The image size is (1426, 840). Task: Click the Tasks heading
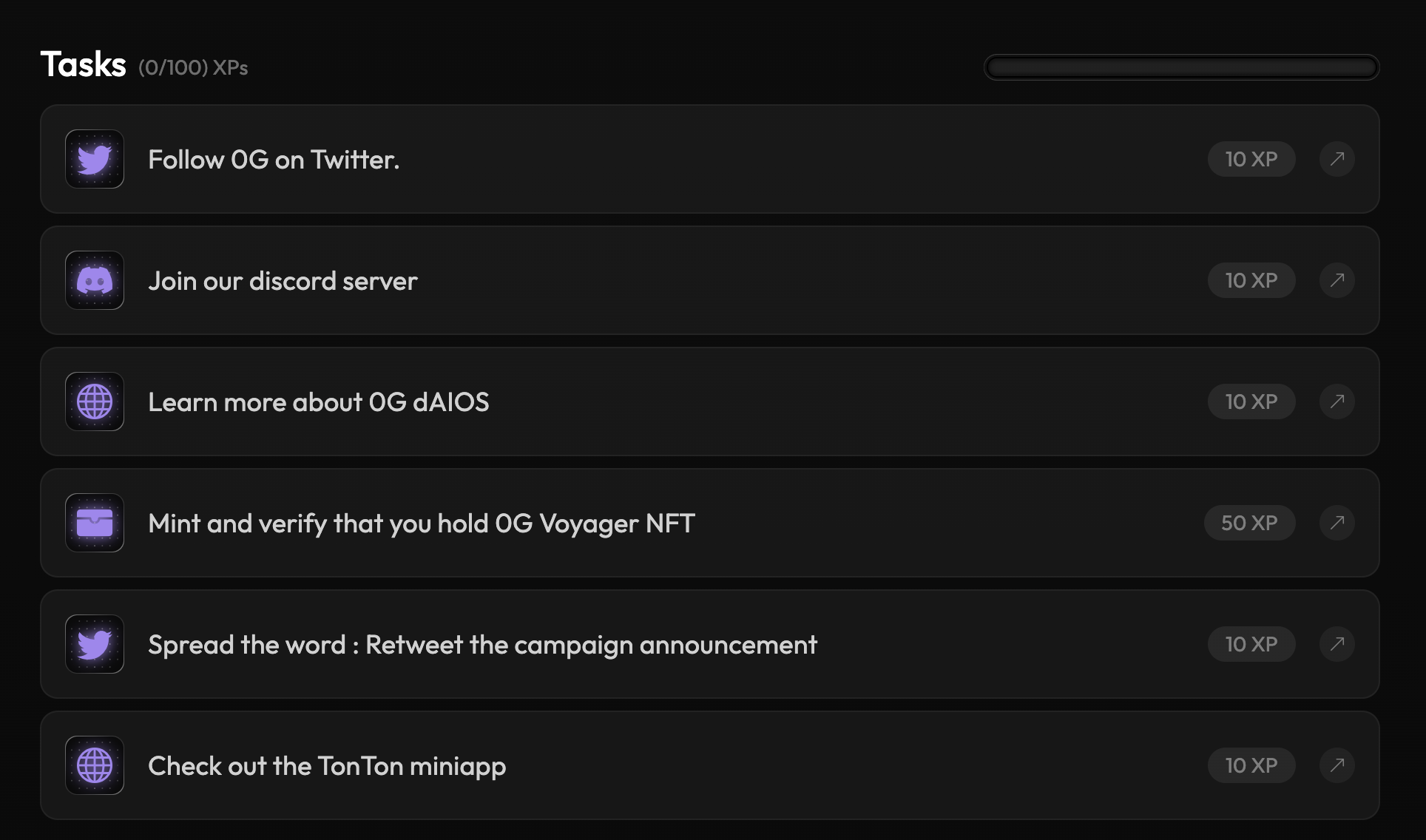point(83,64)
